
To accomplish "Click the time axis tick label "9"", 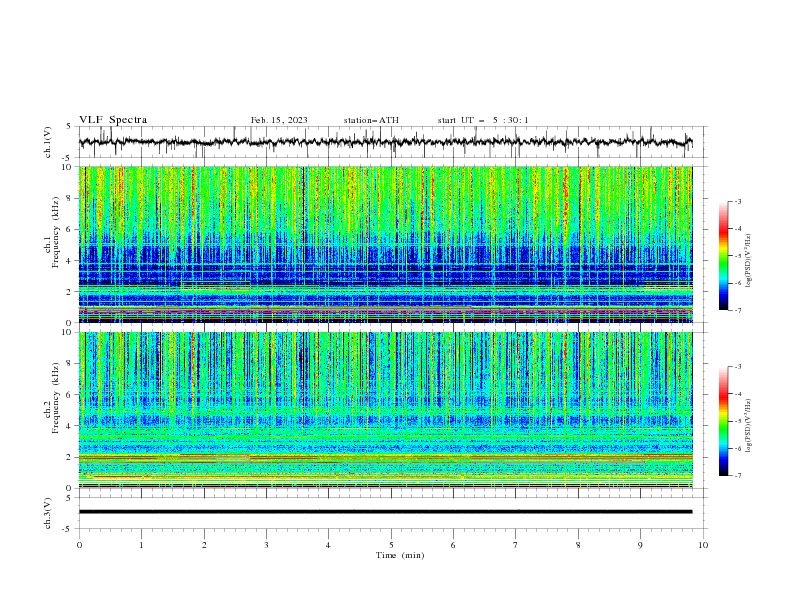I will point(640,545).
